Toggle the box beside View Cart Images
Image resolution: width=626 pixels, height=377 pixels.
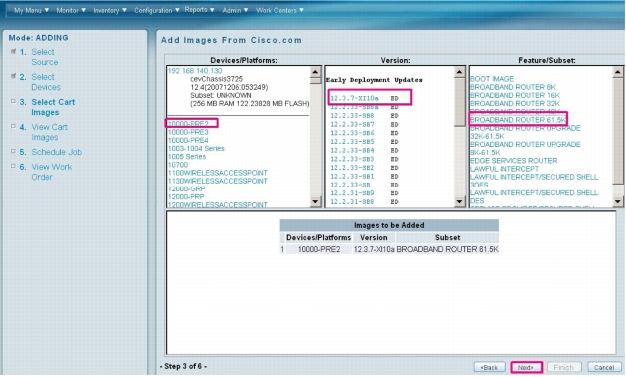click(13, 126)
